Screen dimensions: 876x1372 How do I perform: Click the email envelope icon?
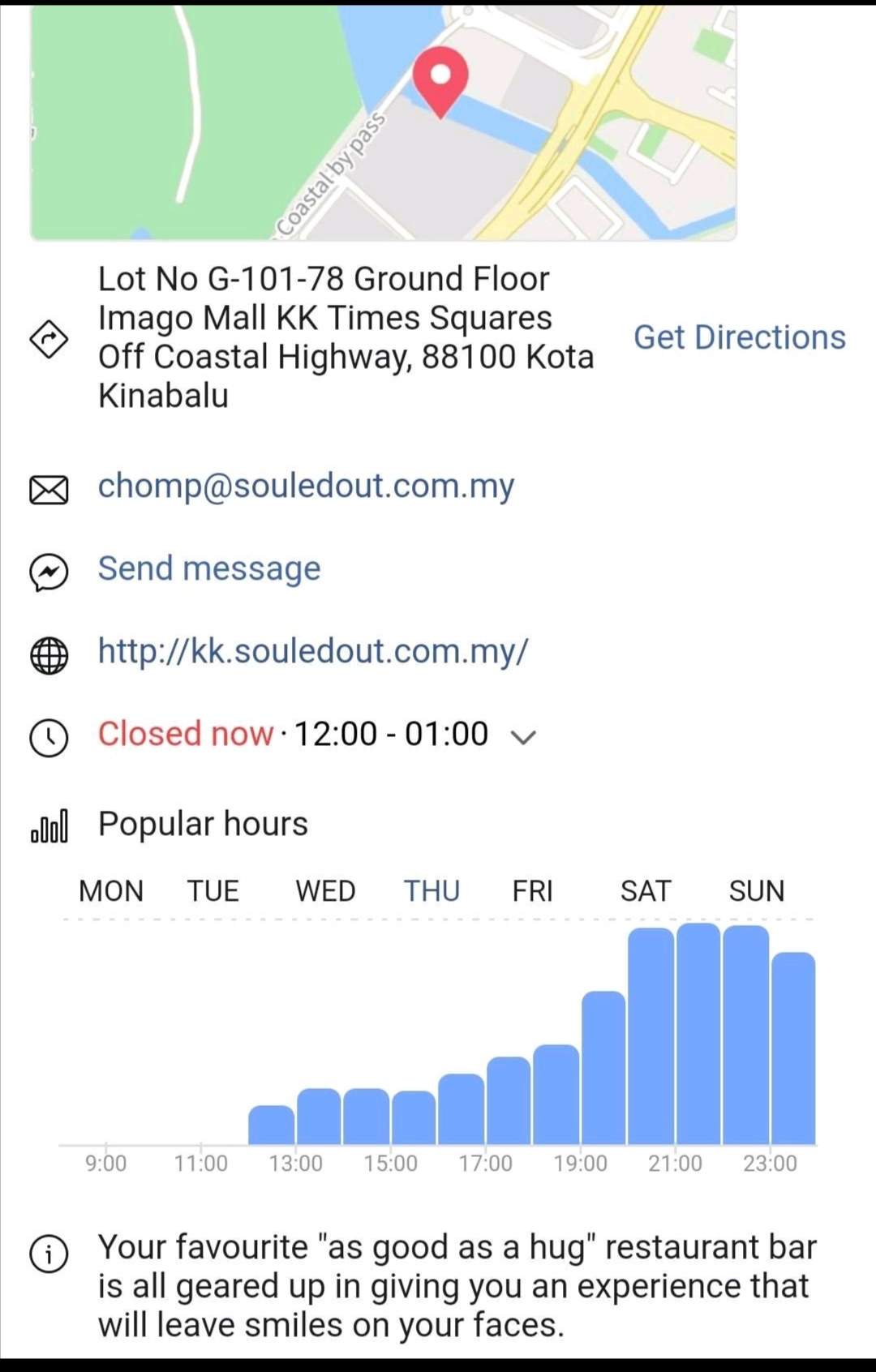click(49, 491)
